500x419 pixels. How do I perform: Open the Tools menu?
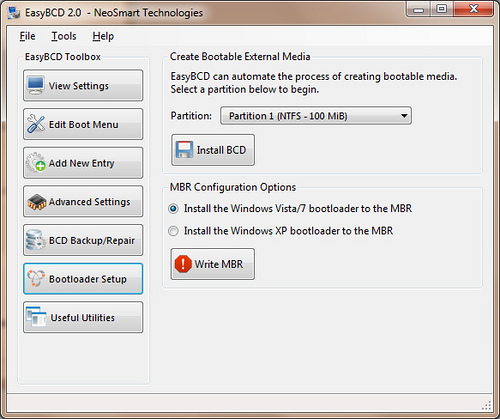pos(64,36)
